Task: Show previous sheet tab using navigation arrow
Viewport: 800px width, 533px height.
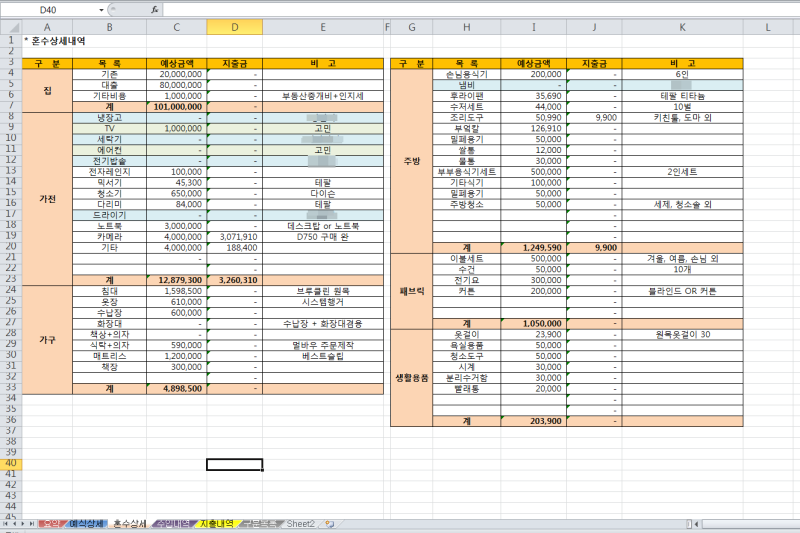Action: click(14, 524)
